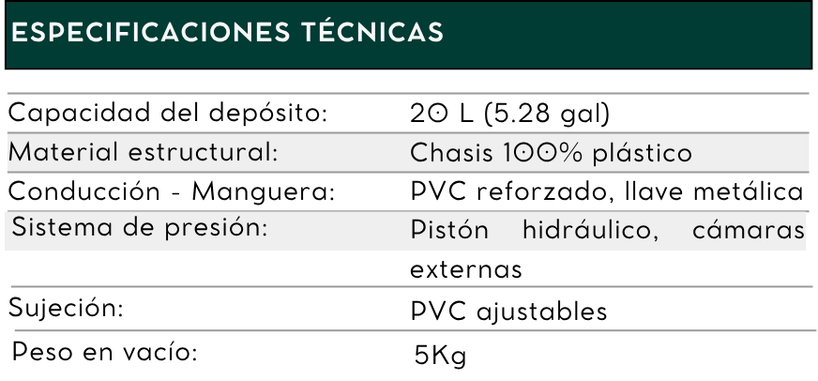The height and width of the screenshot is (381, 818).
Task: Click the word hidráulico
Action: click(591, 230)
